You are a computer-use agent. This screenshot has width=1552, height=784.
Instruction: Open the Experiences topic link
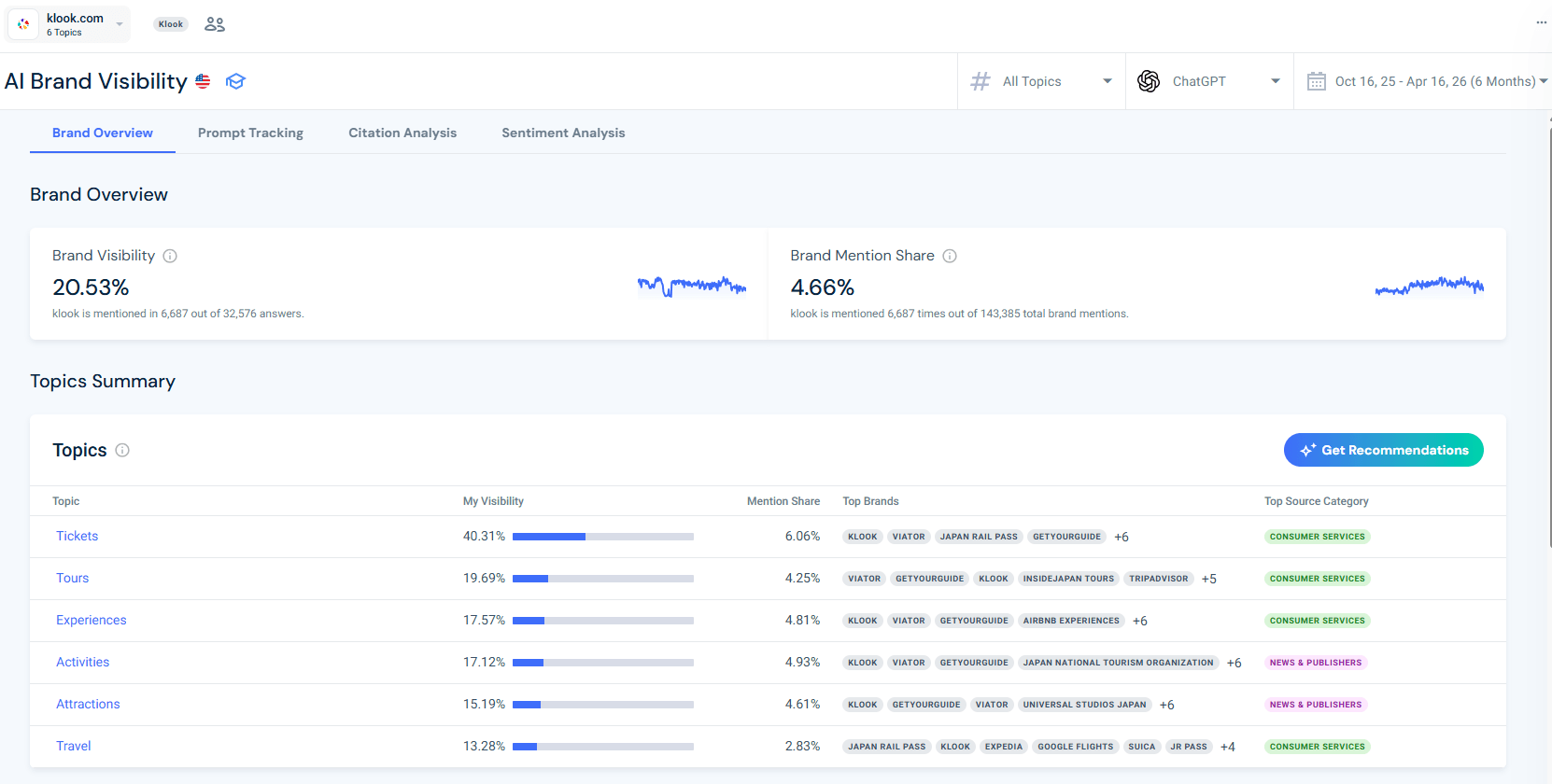pos(91,620)
